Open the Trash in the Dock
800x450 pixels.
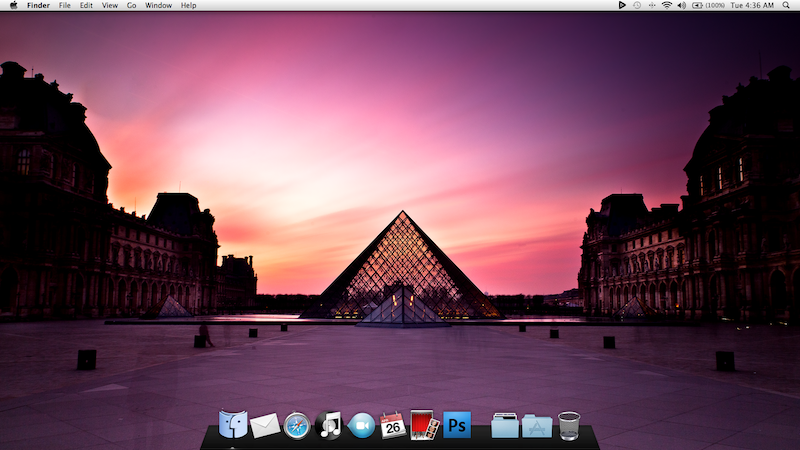[x=569, y=426]
